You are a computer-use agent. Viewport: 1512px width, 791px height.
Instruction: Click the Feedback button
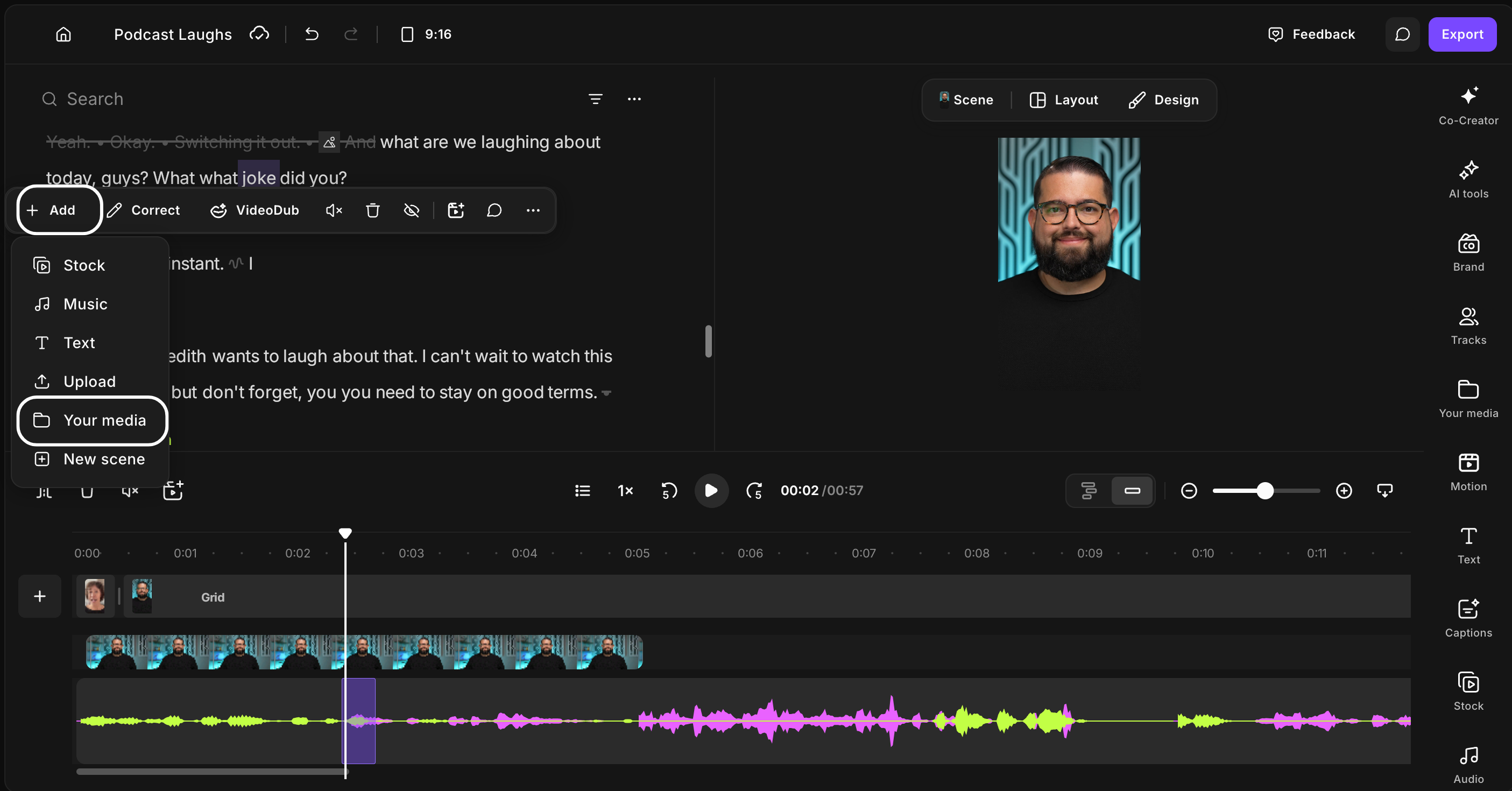pos(1311,34)
